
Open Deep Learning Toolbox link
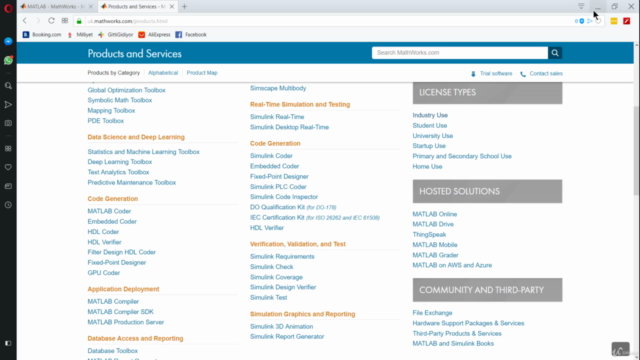[x=120, y=162]
